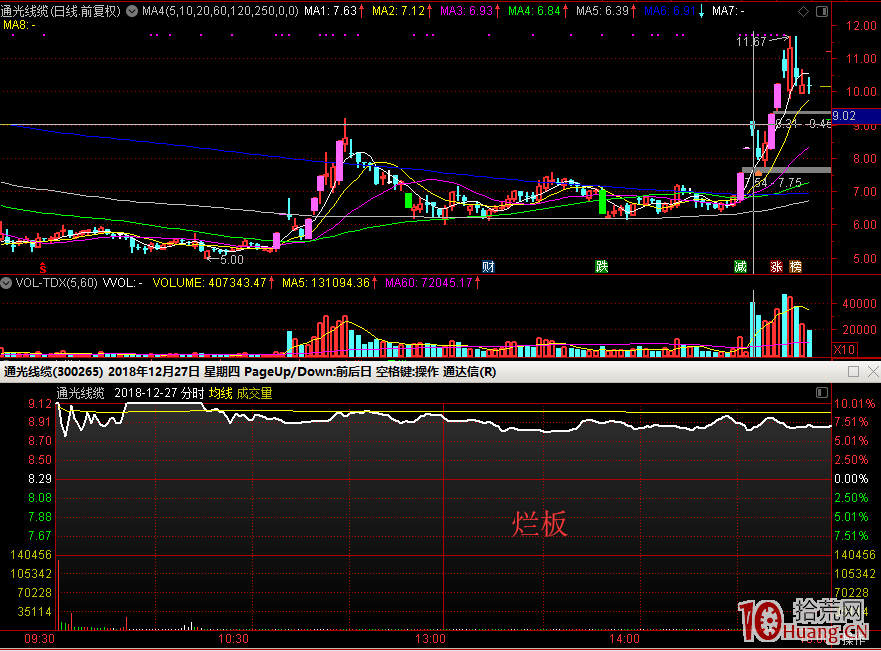Click the VVOL: - label
The width and height of the screenshot is (881, 651).
pyautogui.click(x=122, y=283)
